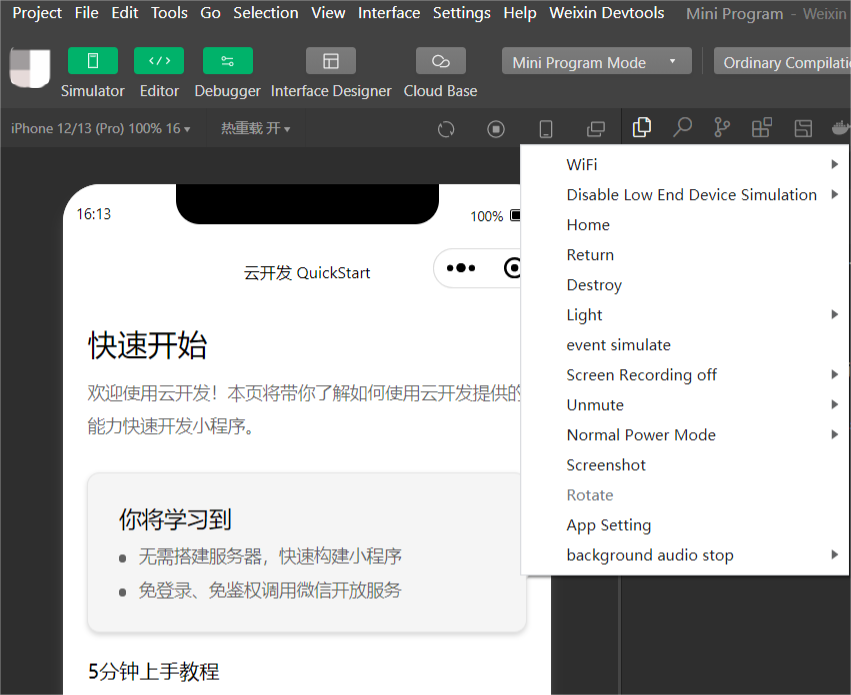Toggle the Debugger panel button
Screen dimensions: 851x695
[x=227, y=60]
